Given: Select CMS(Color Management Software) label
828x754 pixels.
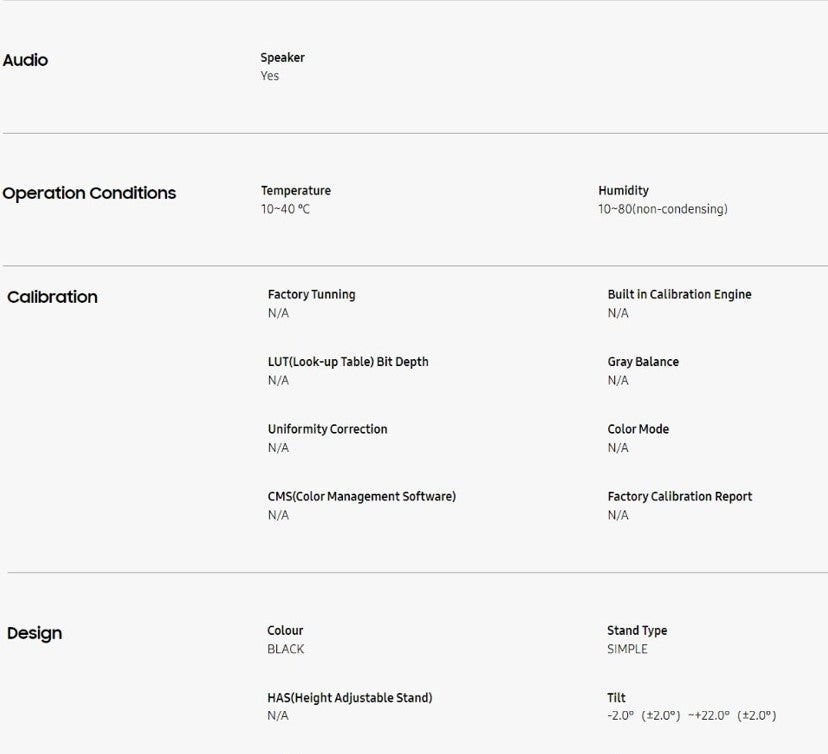Looking at the screenshot, I should [361, 496].
